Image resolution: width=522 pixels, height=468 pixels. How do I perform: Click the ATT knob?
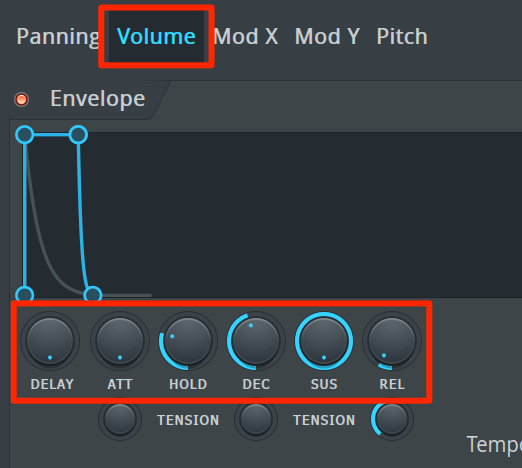pyautogui.click(x=120, y=341)
